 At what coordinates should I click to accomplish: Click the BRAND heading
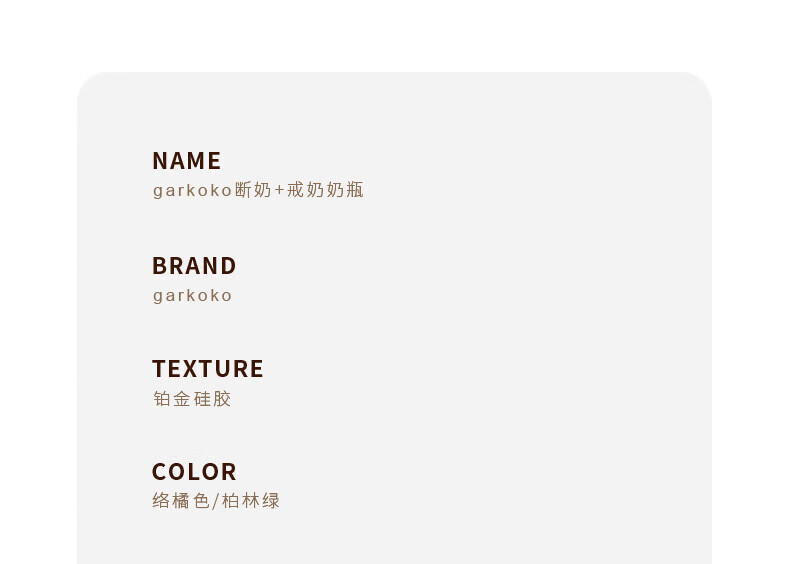tap(194, 266)
